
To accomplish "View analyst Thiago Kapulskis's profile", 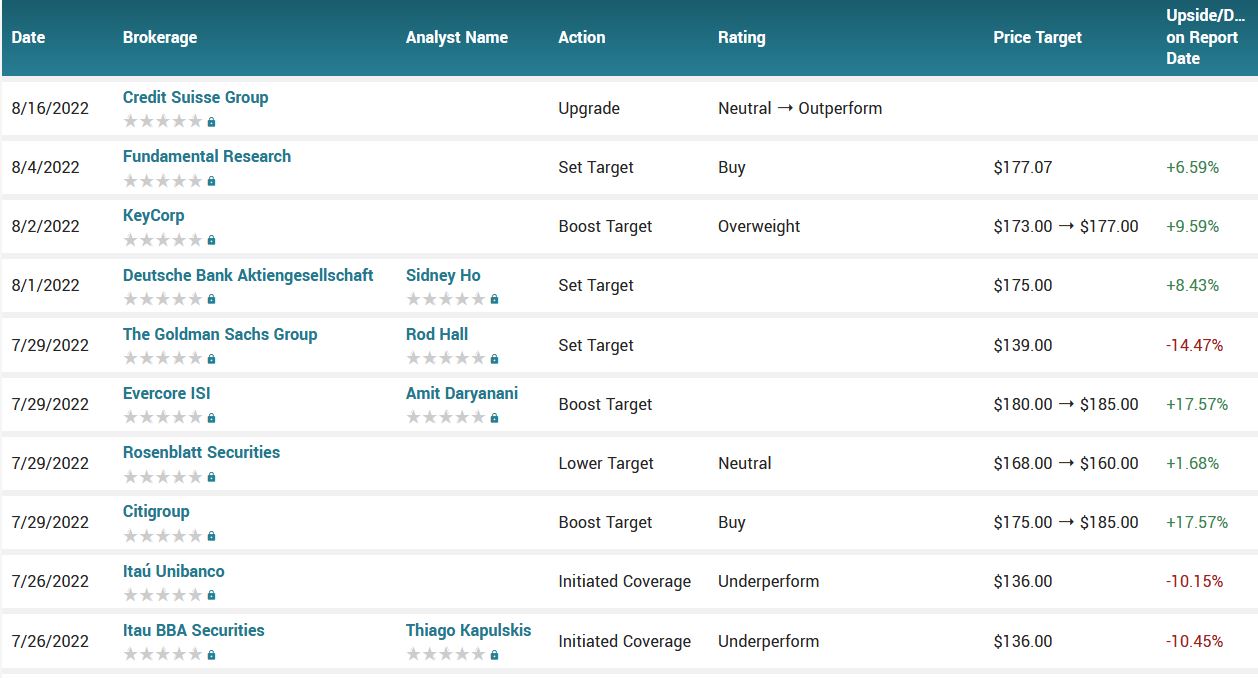I will click(x=469, y=630).
